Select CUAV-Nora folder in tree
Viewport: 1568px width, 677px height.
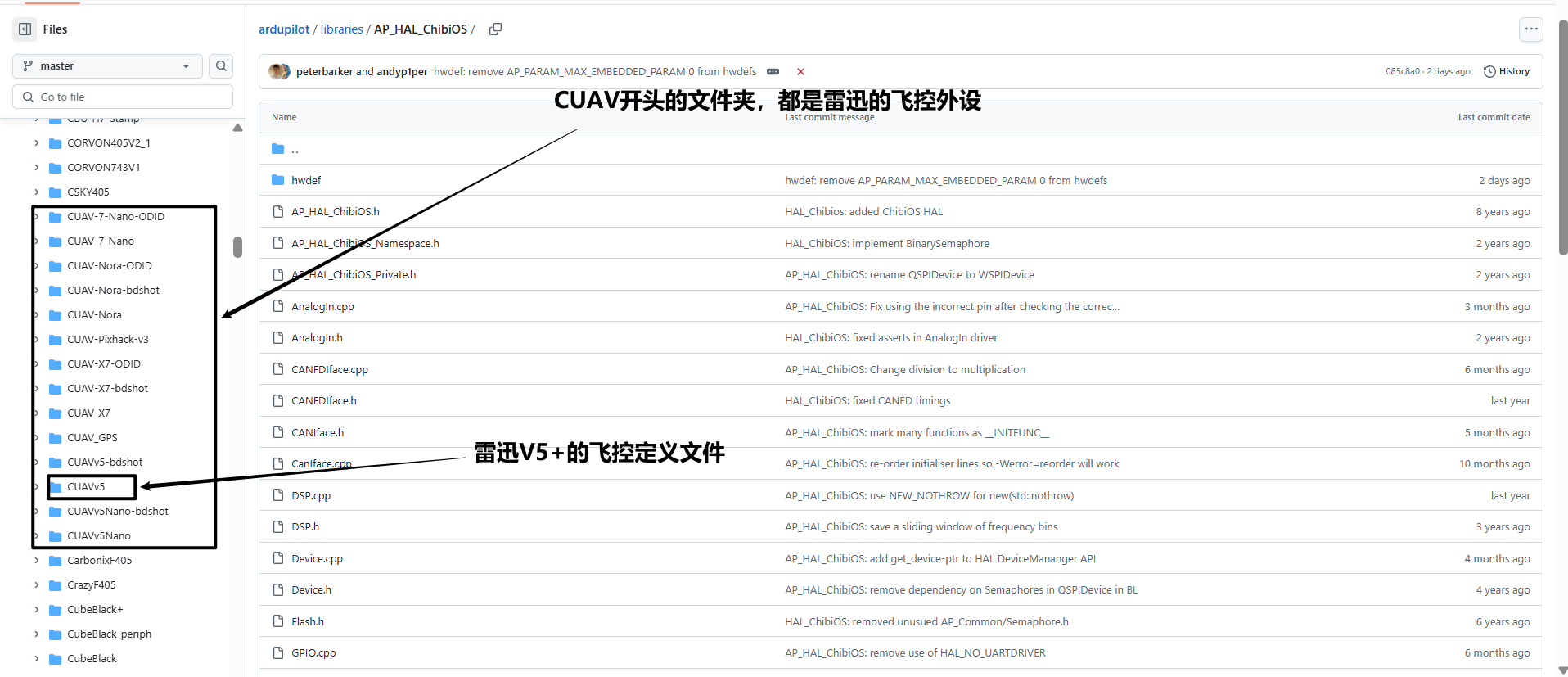coord(94,315)
